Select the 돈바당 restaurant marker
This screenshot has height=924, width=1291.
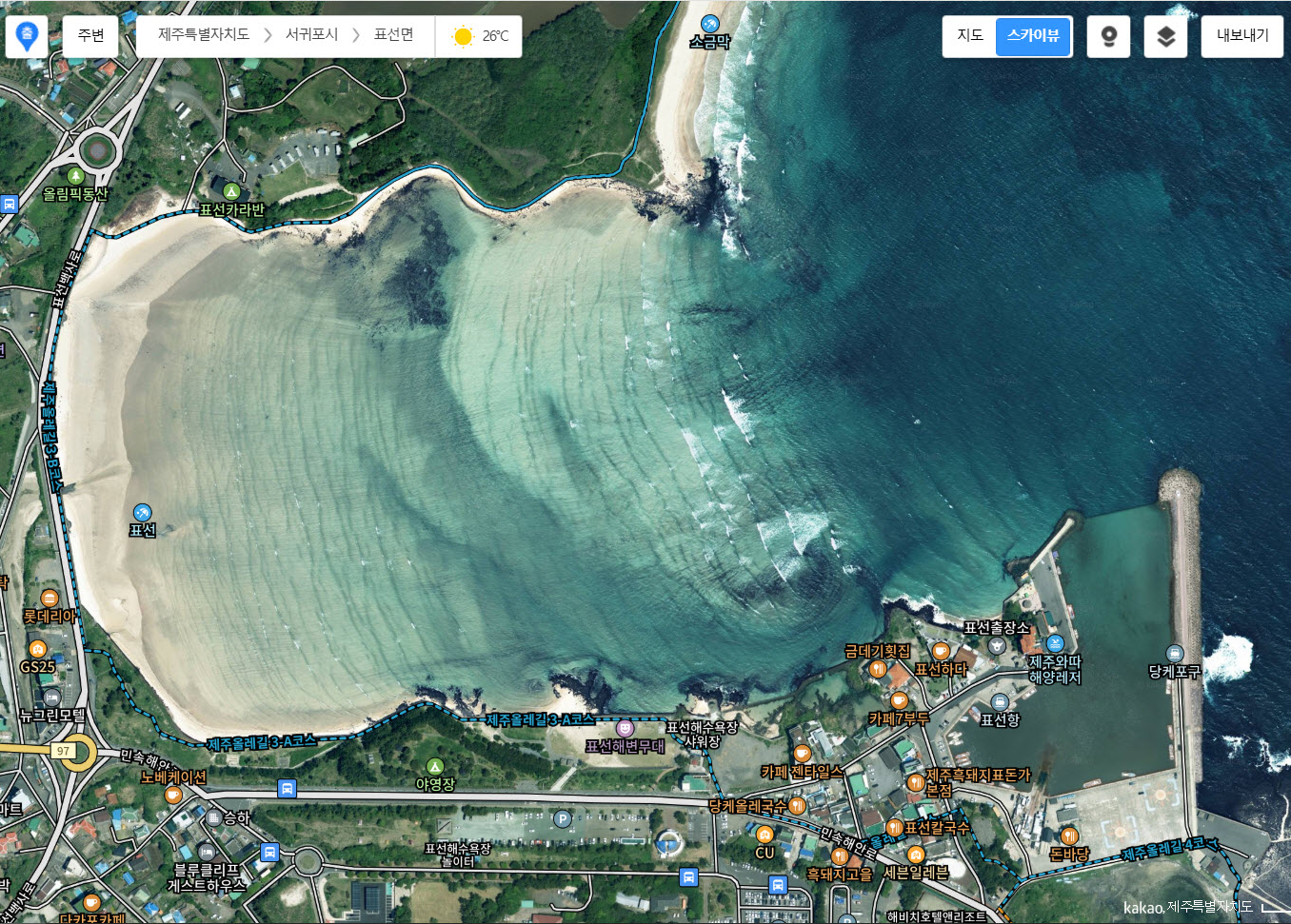1069,836
